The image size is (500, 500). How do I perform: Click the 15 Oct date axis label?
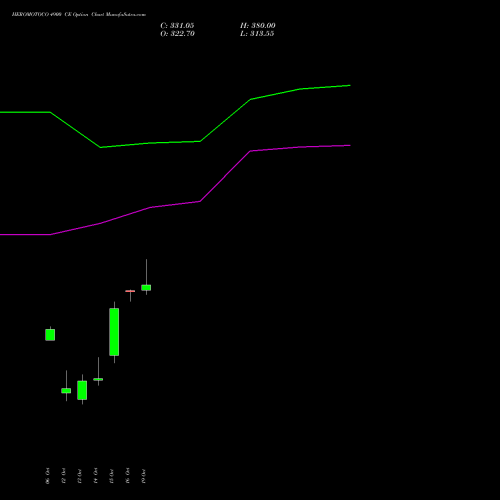(x=112, y=476)
